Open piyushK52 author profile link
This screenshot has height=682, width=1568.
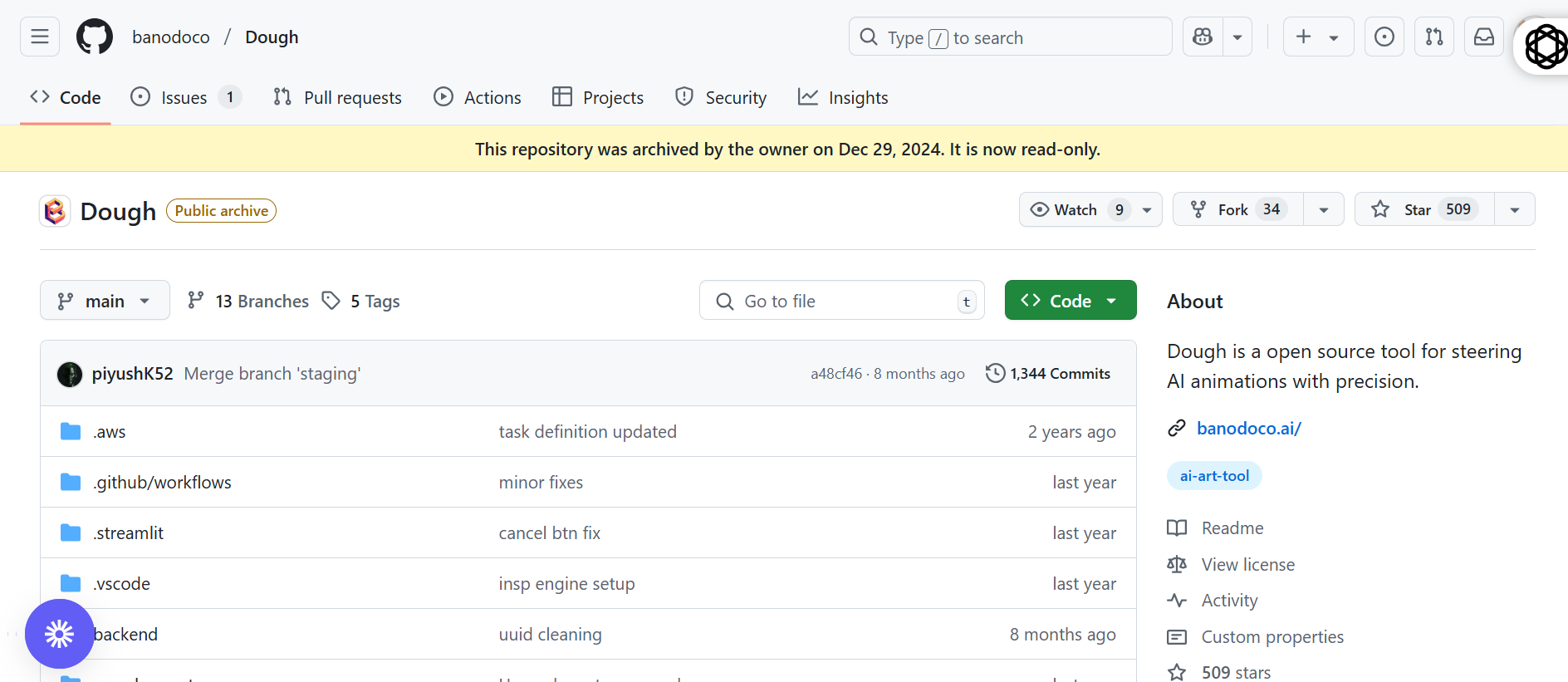coord(133,374)
